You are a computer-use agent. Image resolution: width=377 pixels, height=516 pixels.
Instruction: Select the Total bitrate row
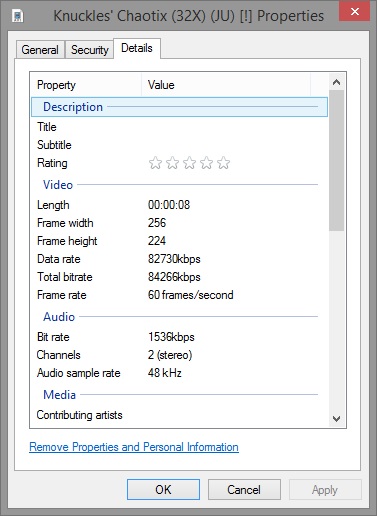pyautogui.click(x=179, y=277)
